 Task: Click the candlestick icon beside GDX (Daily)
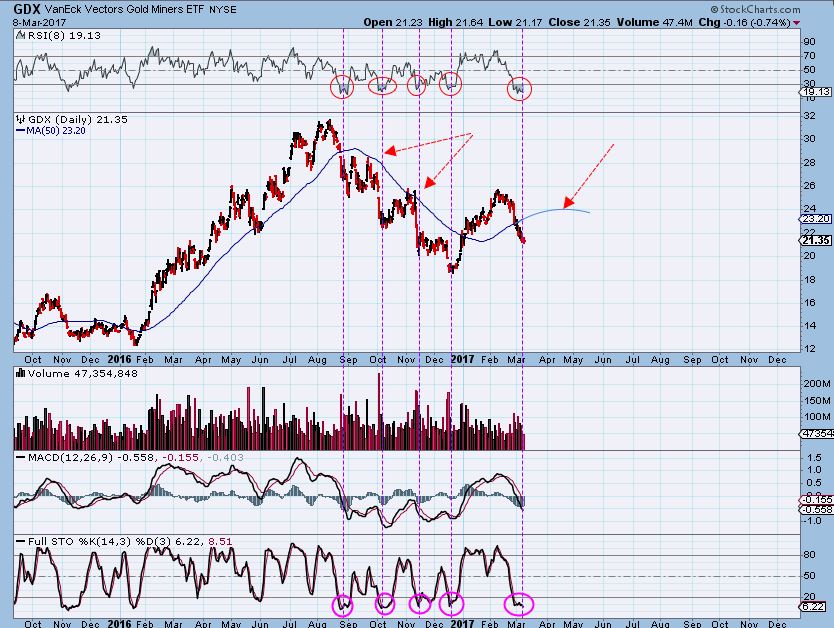pos(21,120)
